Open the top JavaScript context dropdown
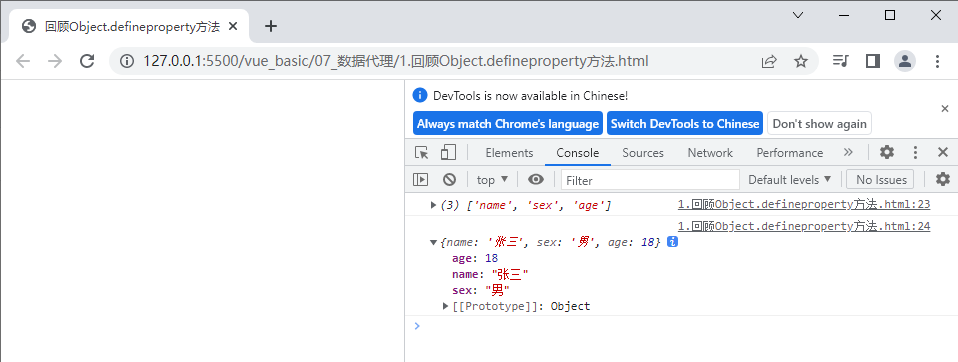 click(x=492, y=179)
